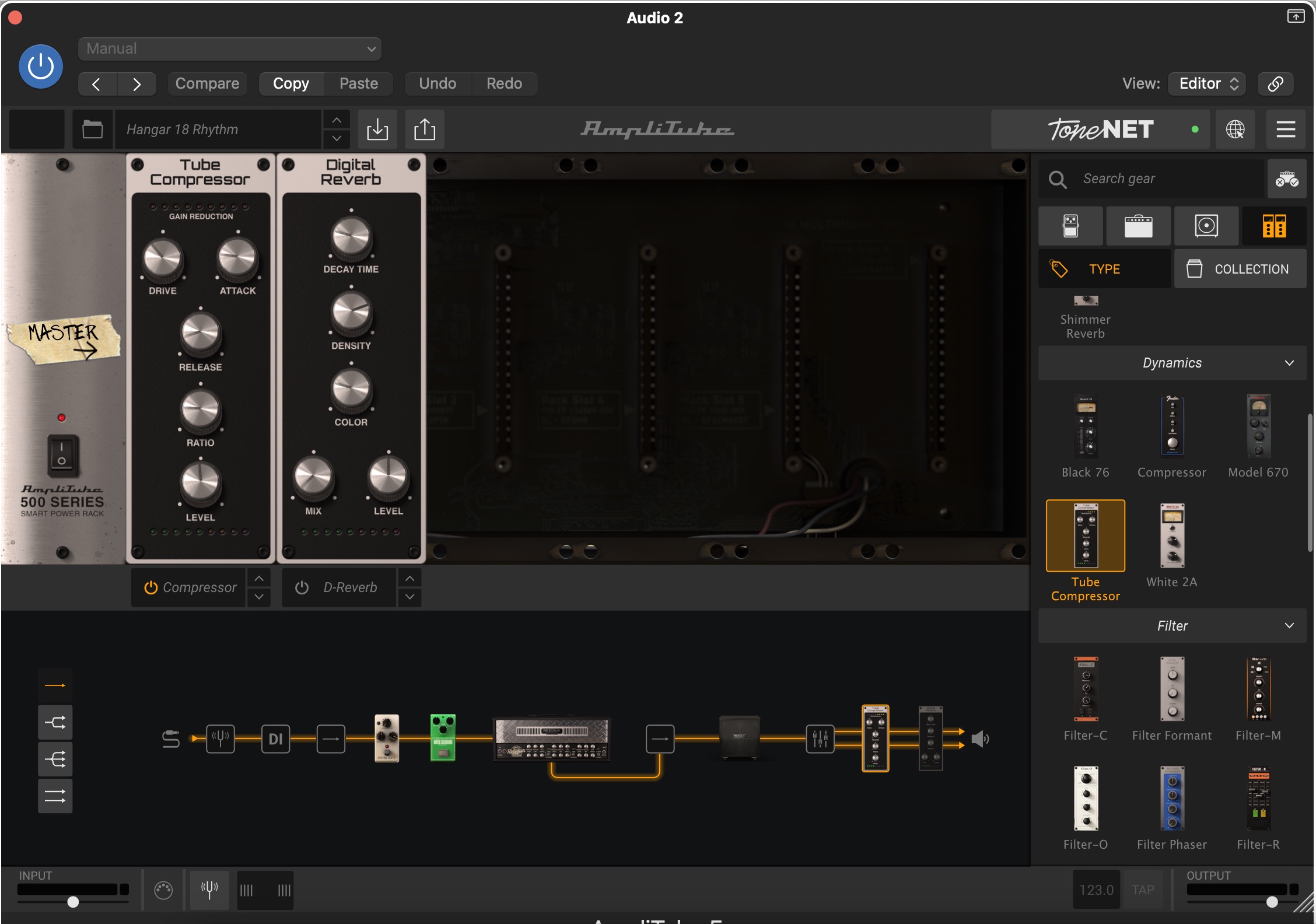This screenshot has width=1316, height=924.
Task: Go to previous preset arrow
Action: tap(97, 84)
